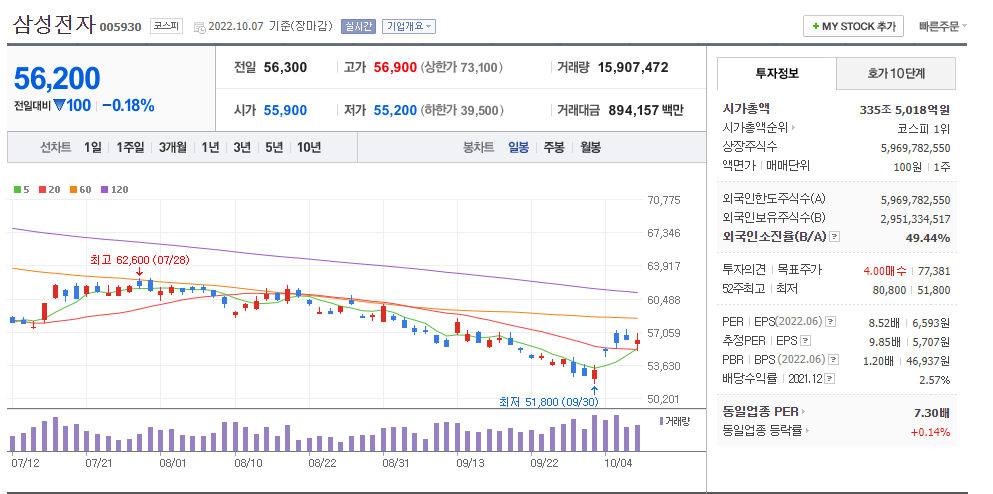
Task: Switch to the 투자정보 tab
Action: [x=777, y=73]
